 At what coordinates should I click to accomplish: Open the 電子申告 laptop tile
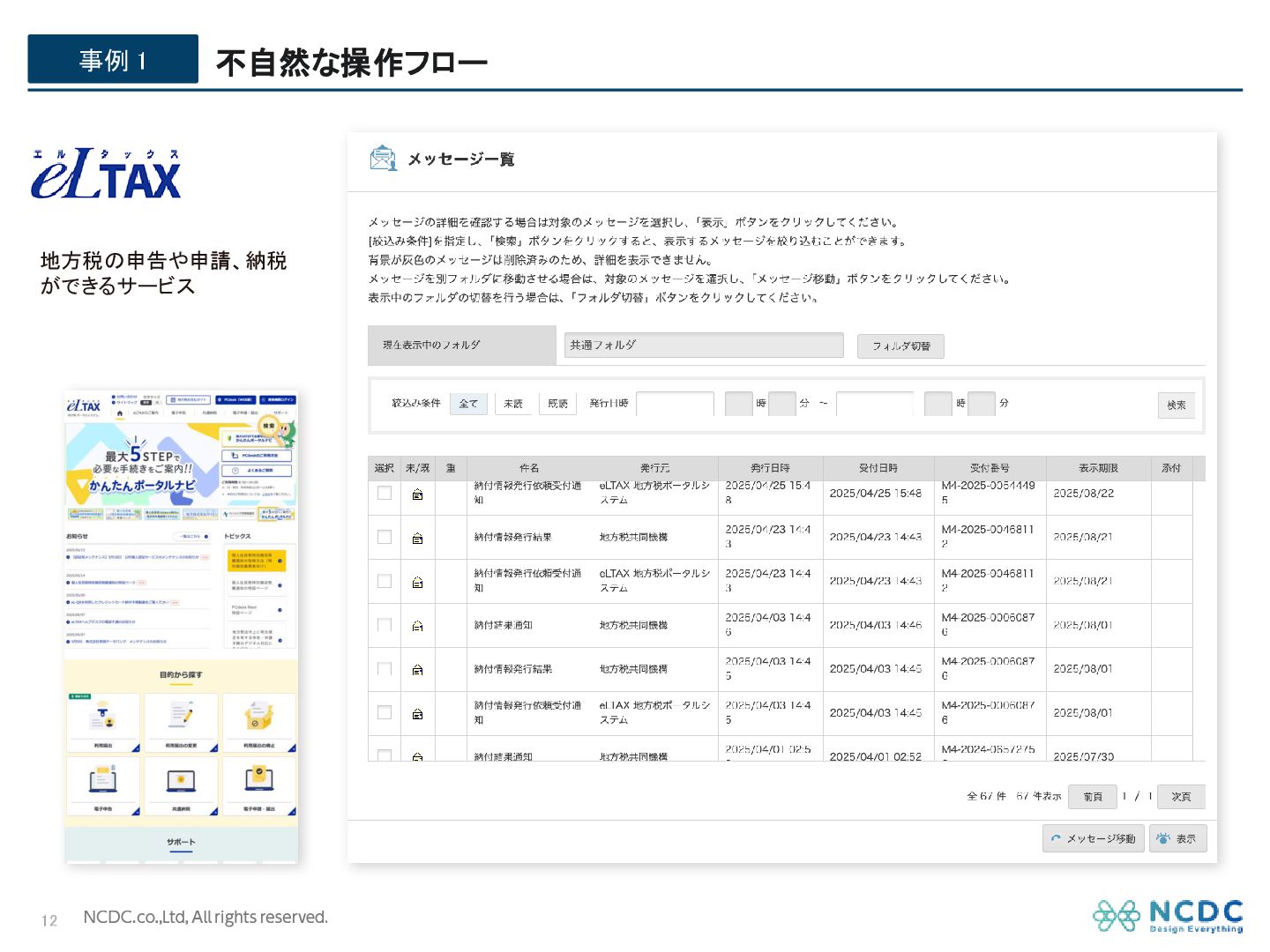pos(103,785)
